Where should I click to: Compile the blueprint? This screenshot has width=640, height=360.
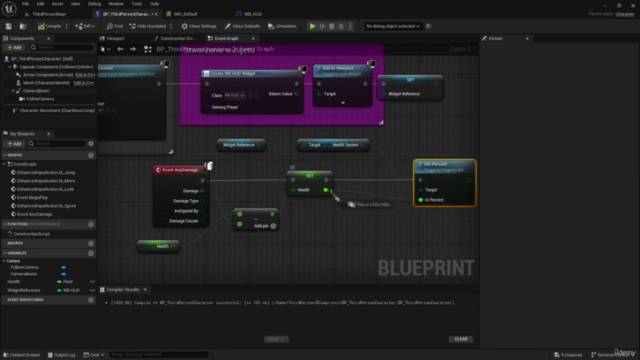pos(49,26)
